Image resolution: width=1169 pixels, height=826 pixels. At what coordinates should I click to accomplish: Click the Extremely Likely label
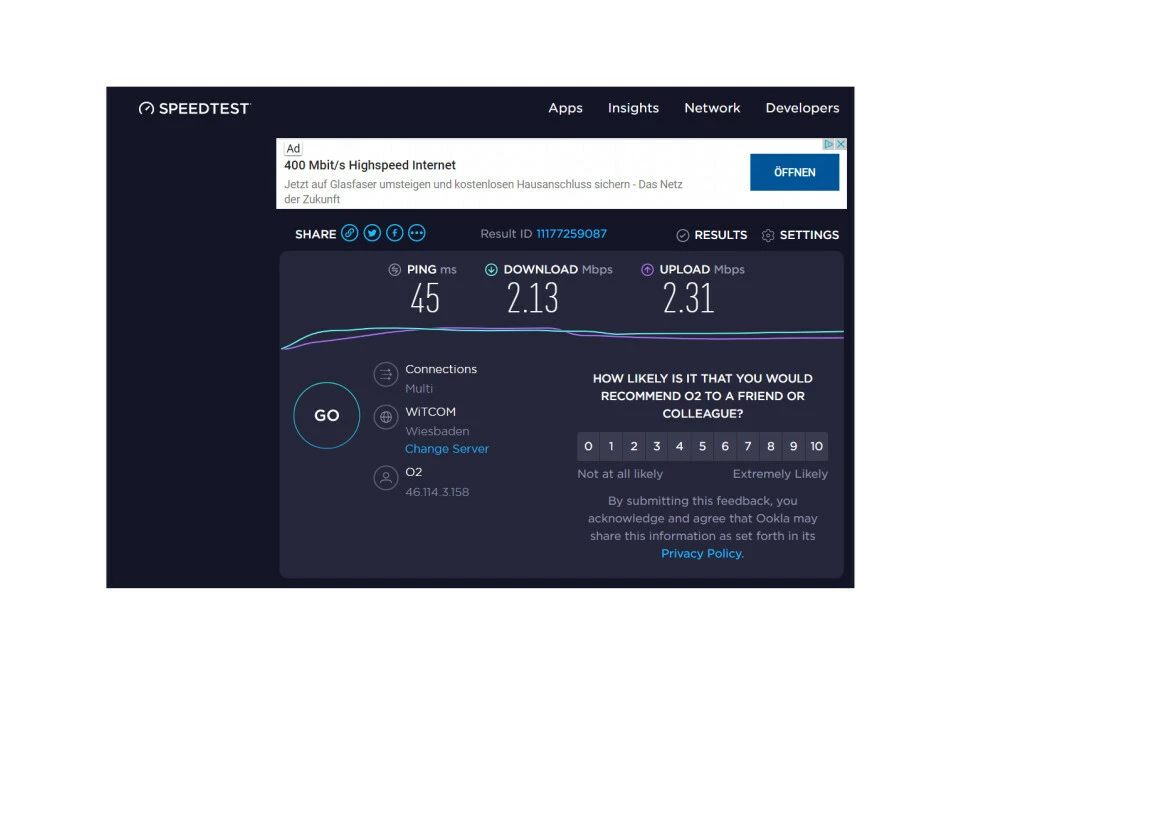780,474
